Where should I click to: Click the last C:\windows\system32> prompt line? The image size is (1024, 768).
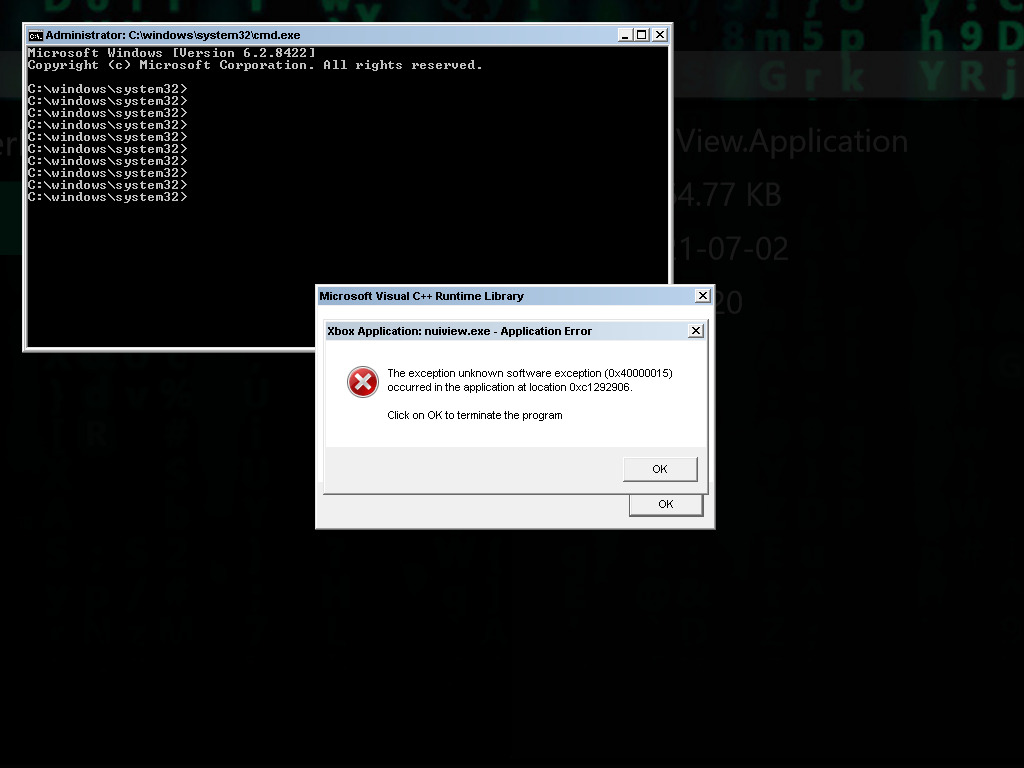click(108, 197)
